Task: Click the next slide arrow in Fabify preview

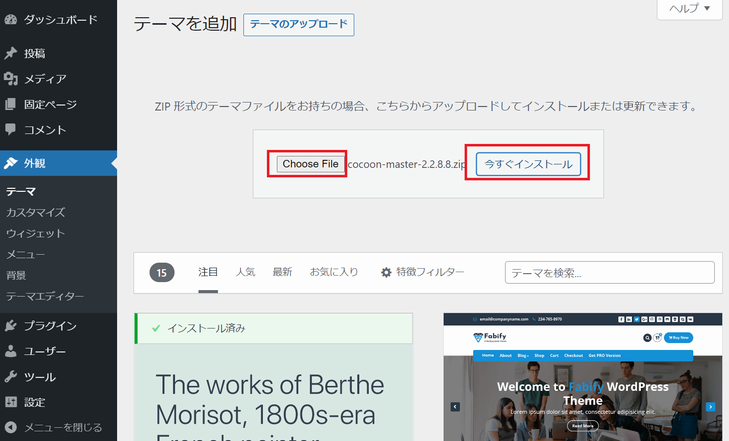Action: [710, 407]
